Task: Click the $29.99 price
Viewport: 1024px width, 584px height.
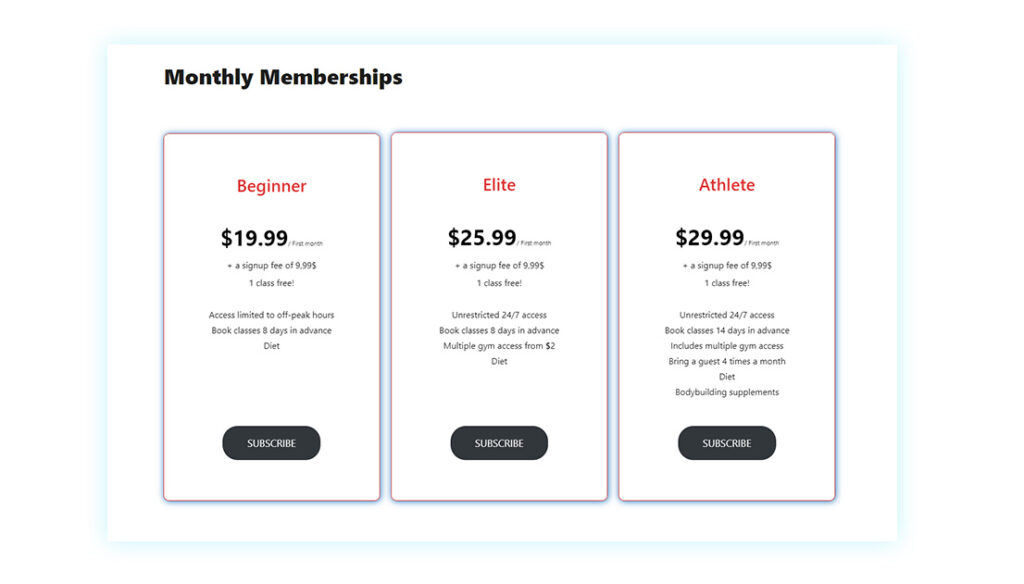Action: pyautogui.click(x=709, y=237)
